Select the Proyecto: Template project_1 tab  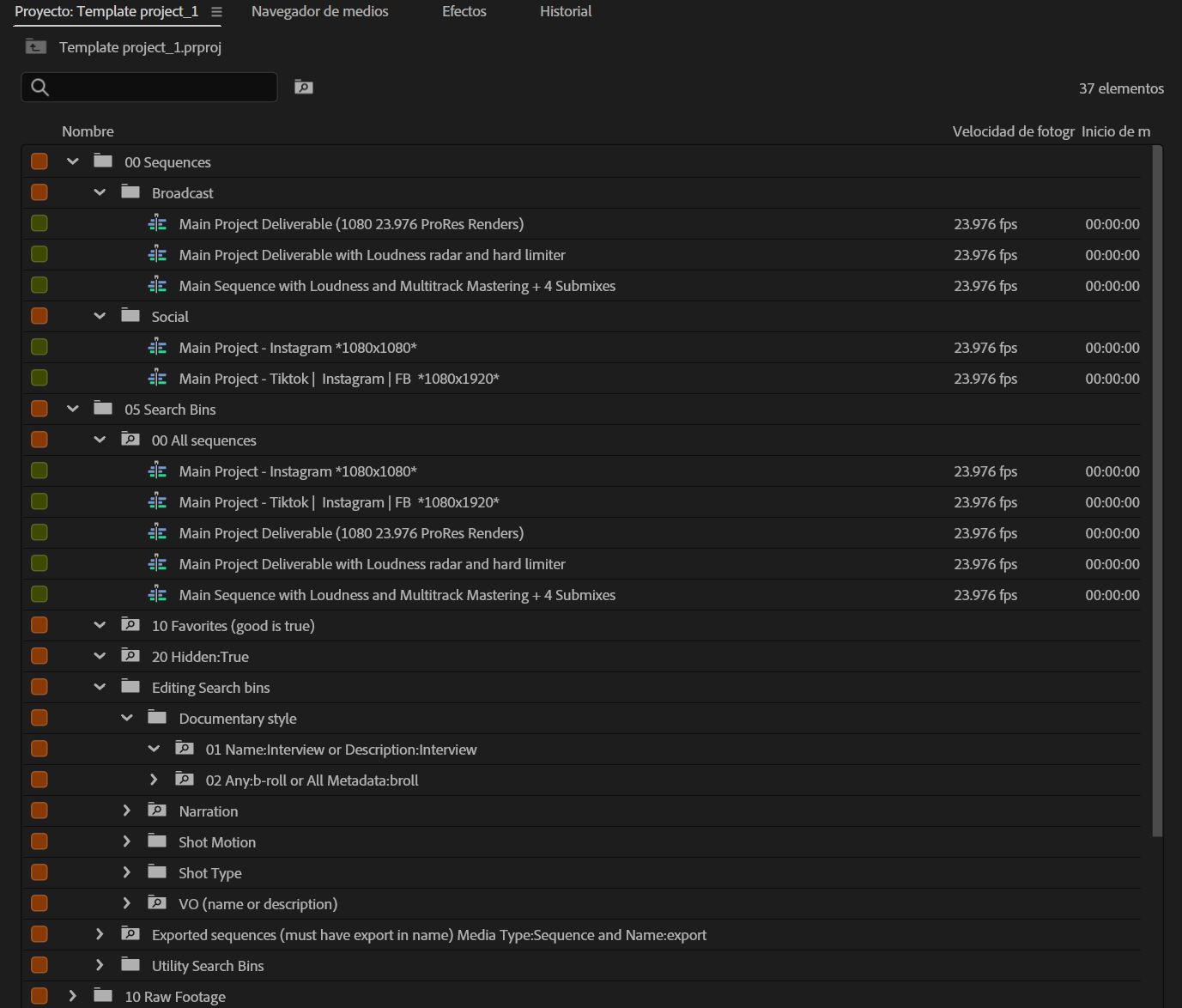pos(106,11)
